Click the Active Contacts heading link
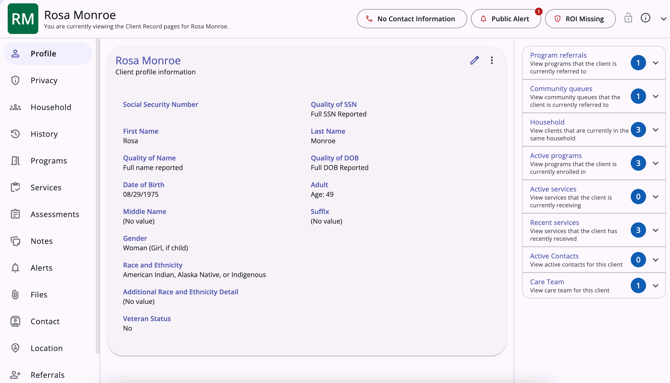670x383 pixels. [554, 256]
